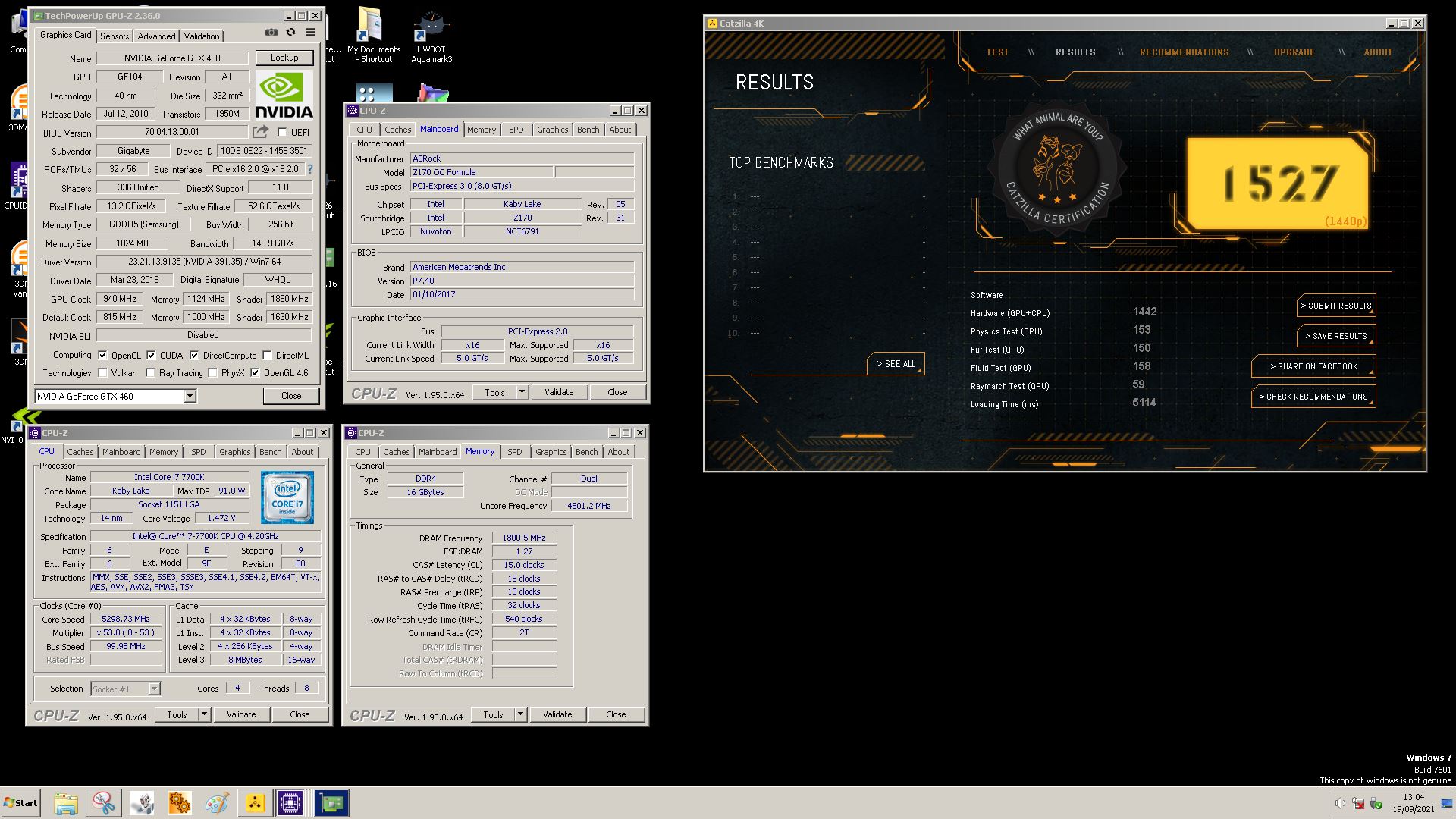Click the Lookup button in GPU-Z
This screenshot has width=1456, height=819.
click(x=284, y=58)
